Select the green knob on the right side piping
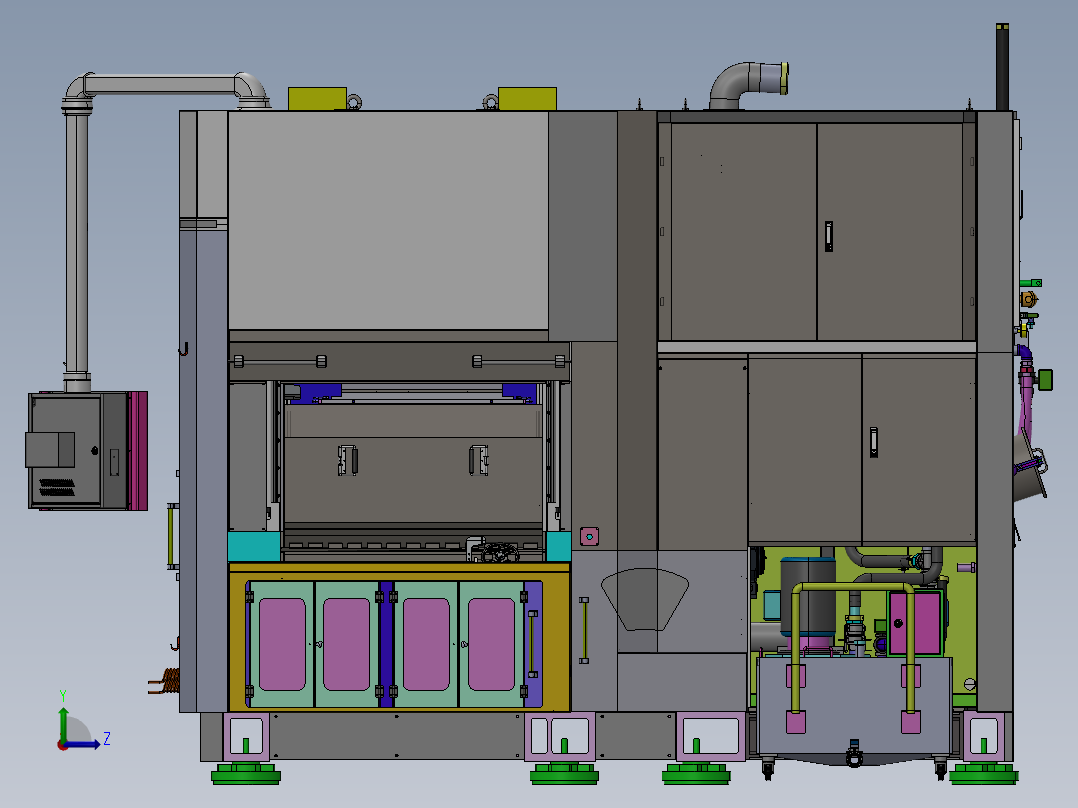 click(1045, 380)
